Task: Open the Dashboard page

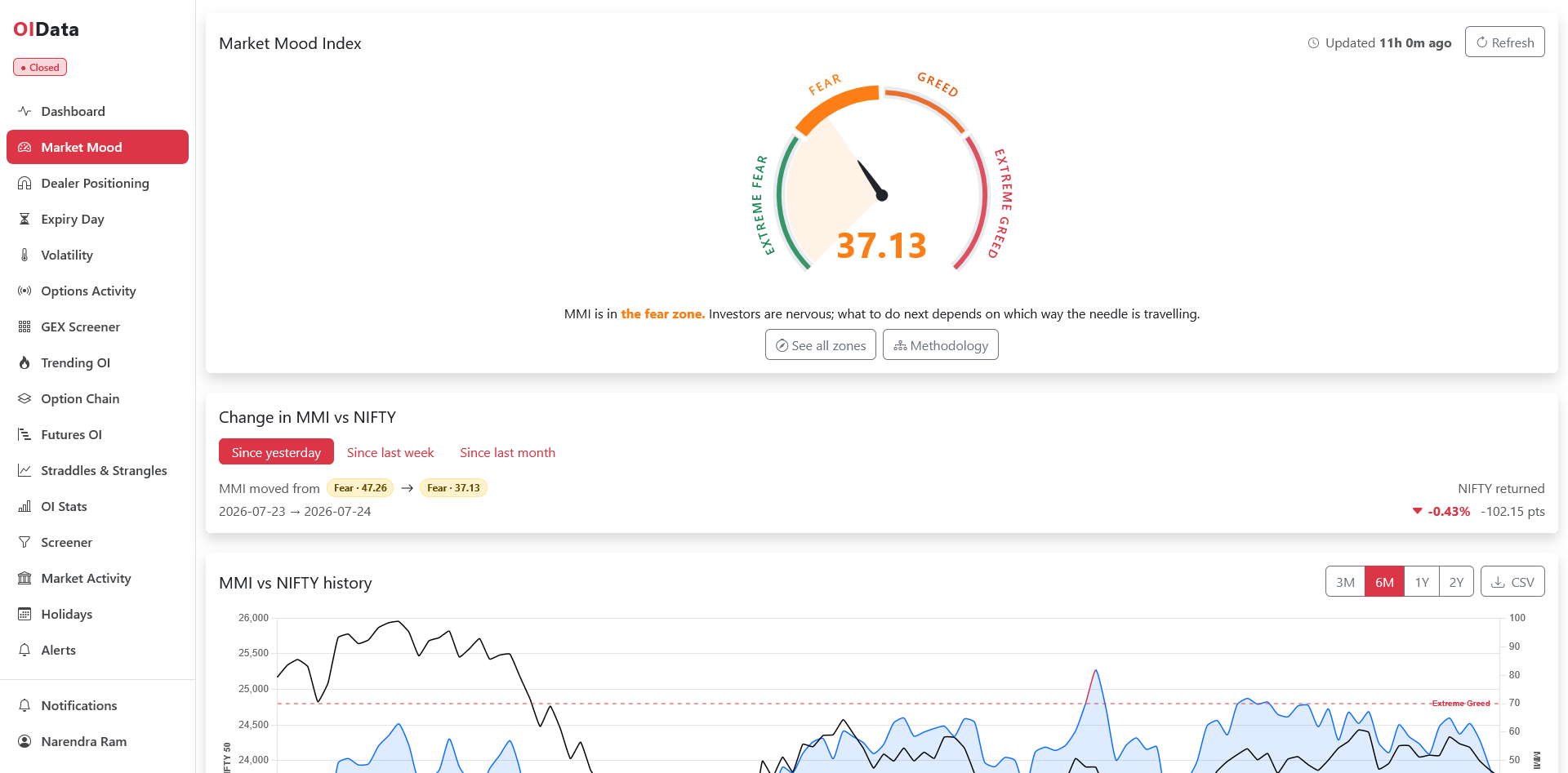Action: coord(97,111)
